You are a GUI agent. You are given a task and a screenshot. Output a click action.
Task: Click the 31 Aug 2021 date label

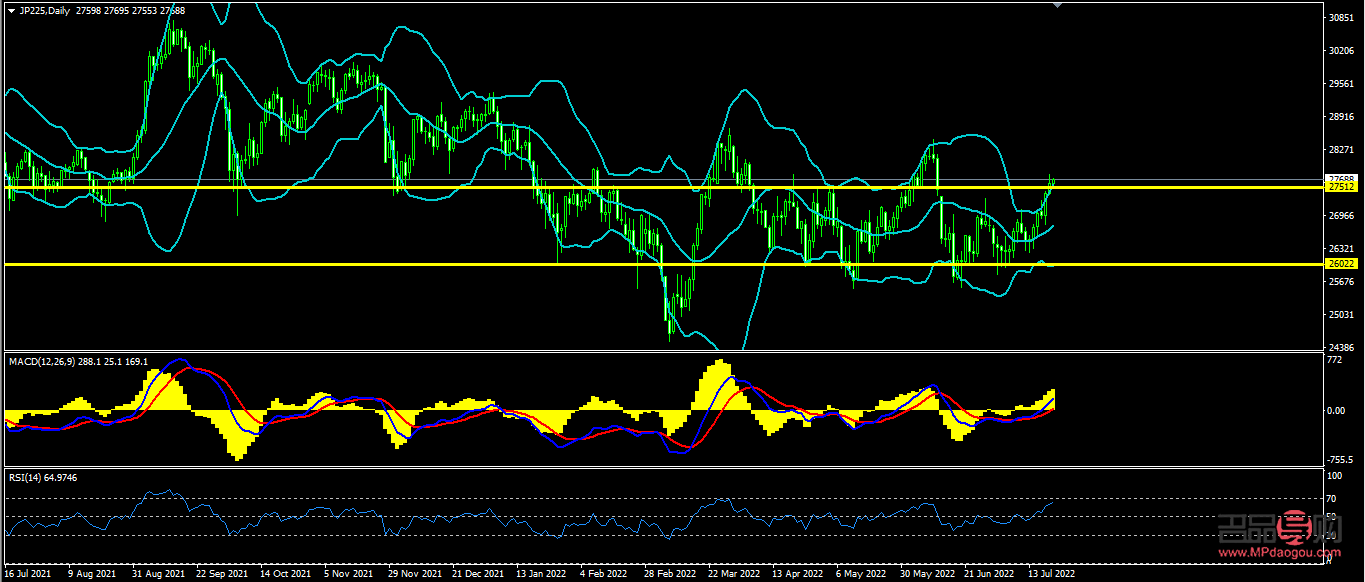click(x=160, y=575)
